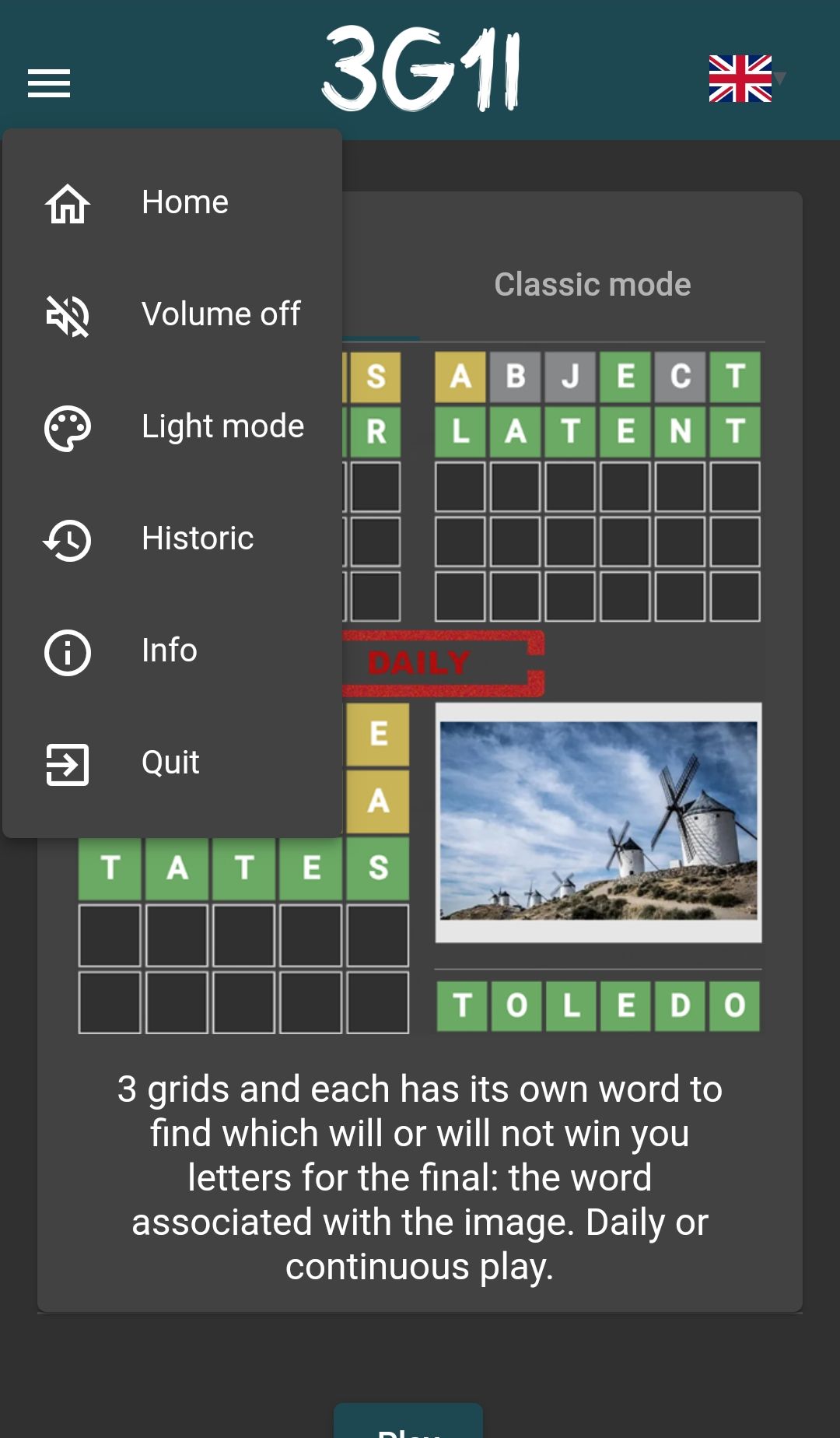Toggle the Volume off setting

point(173,315)
